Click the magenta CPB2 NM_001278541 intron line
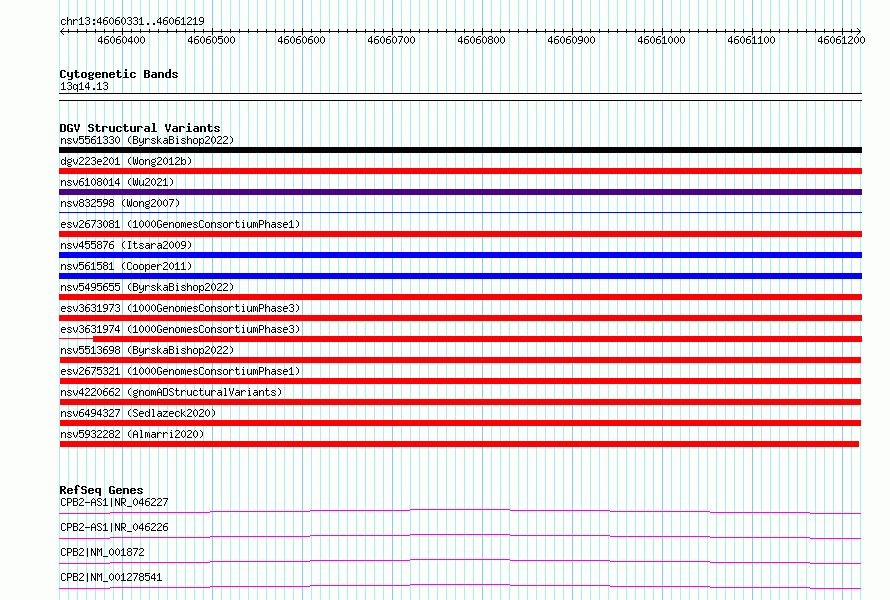This screenshot has width=890, height=600. [x=460, y=585]
